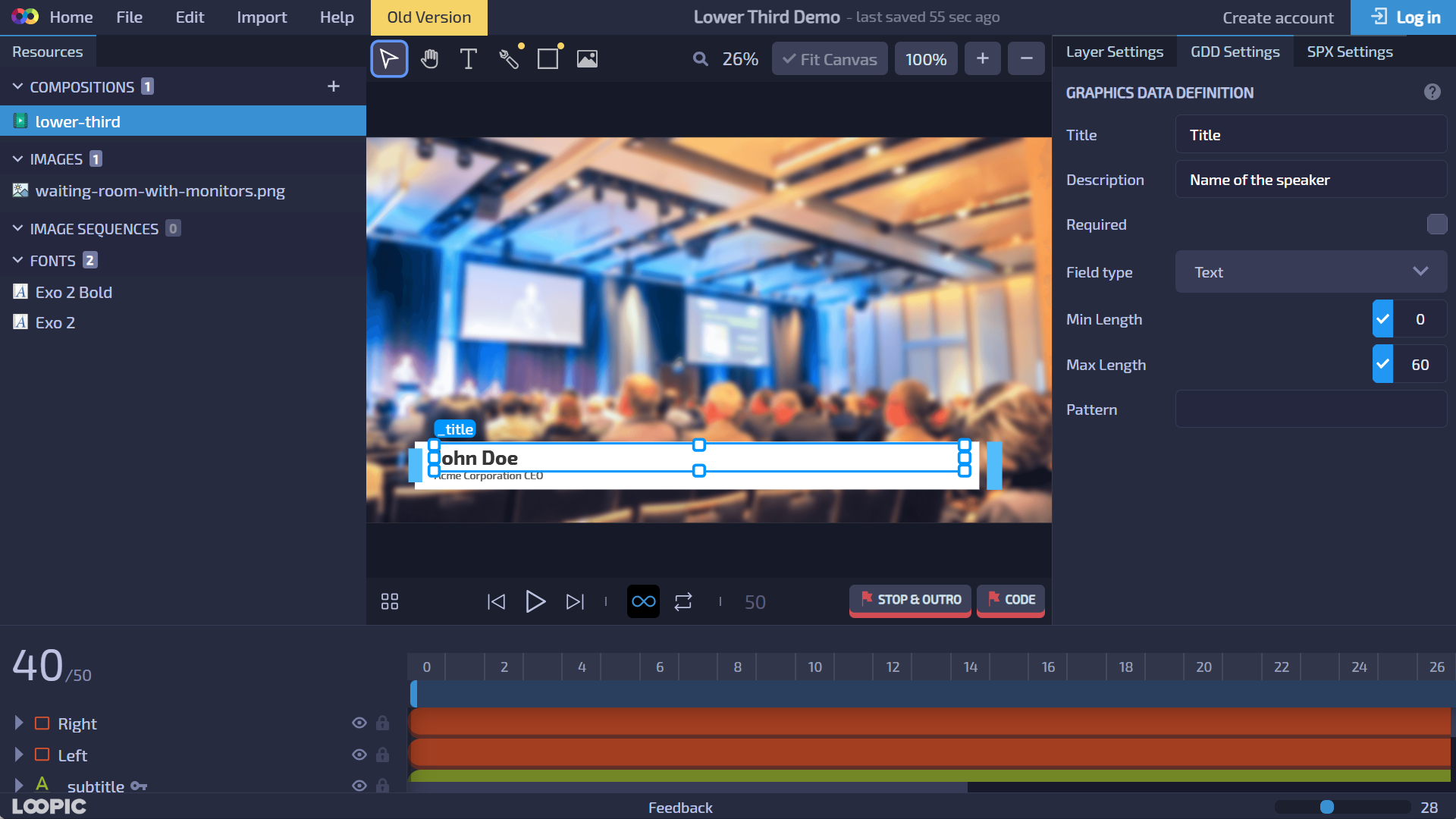Click the grid/layout view icon
Viewport: 1456px width, 819px height.
[x=389, y=601]
